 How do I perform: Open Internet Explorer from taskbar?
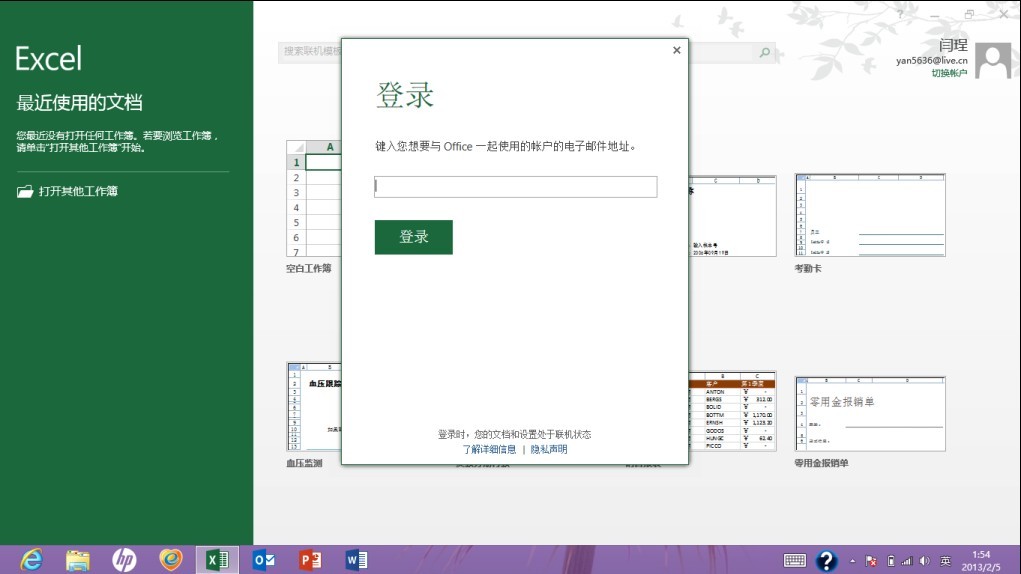coord(31,560)
